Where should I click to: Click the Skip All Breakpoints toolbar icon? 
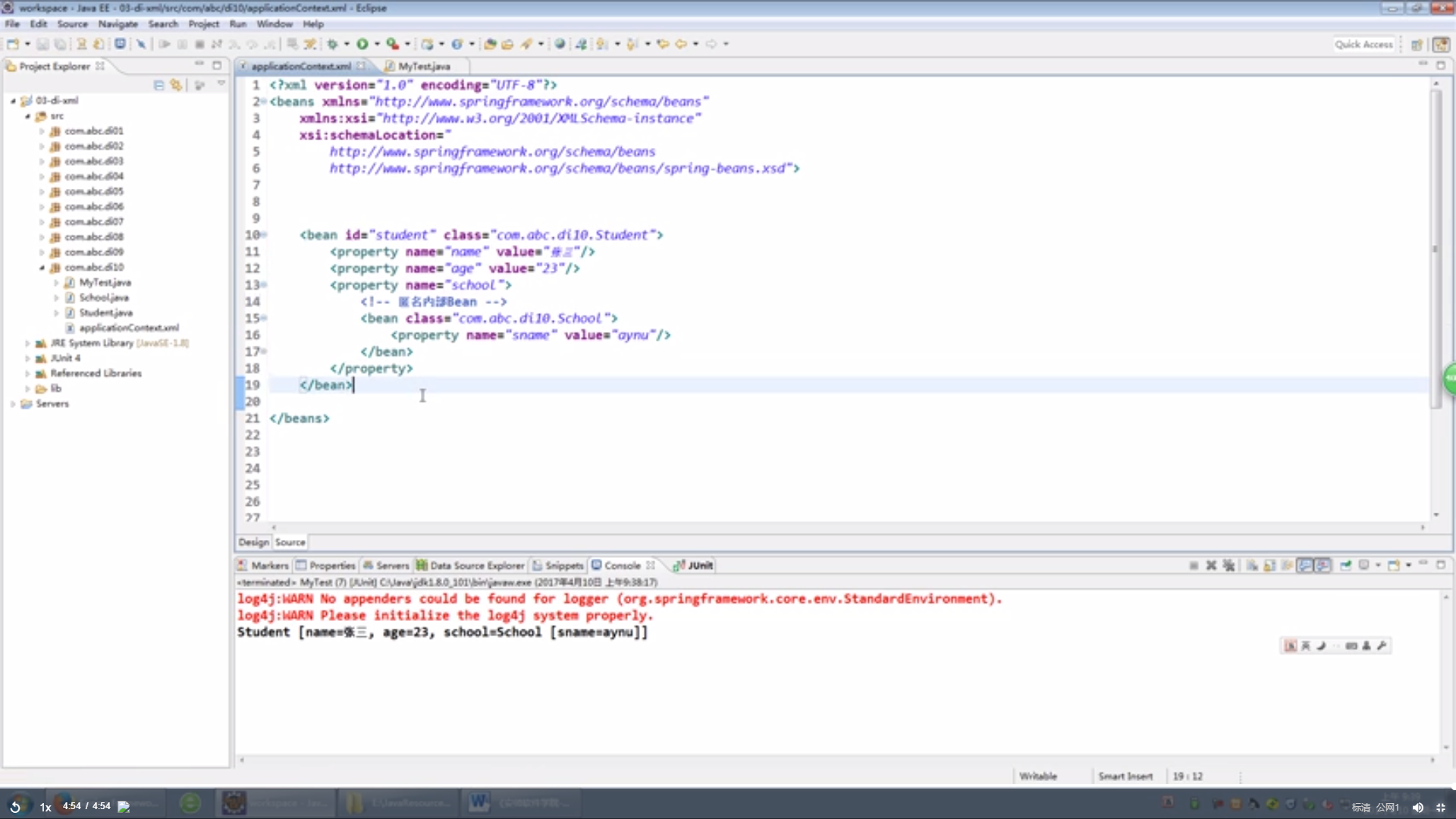pyautogui.click(x=141, y=44)
